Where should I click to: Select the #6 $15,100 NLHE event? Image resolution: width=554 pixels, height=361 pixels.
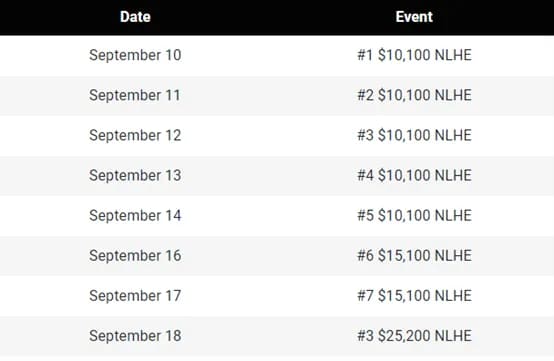pyautogui.click(x=414, y=255)
